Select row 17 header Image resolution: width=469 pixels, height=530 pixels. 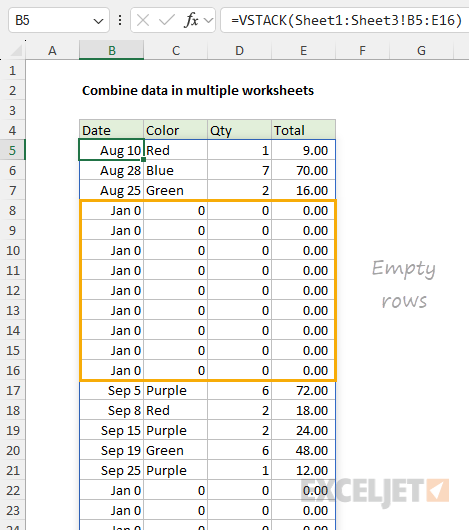tap(13, 390)
